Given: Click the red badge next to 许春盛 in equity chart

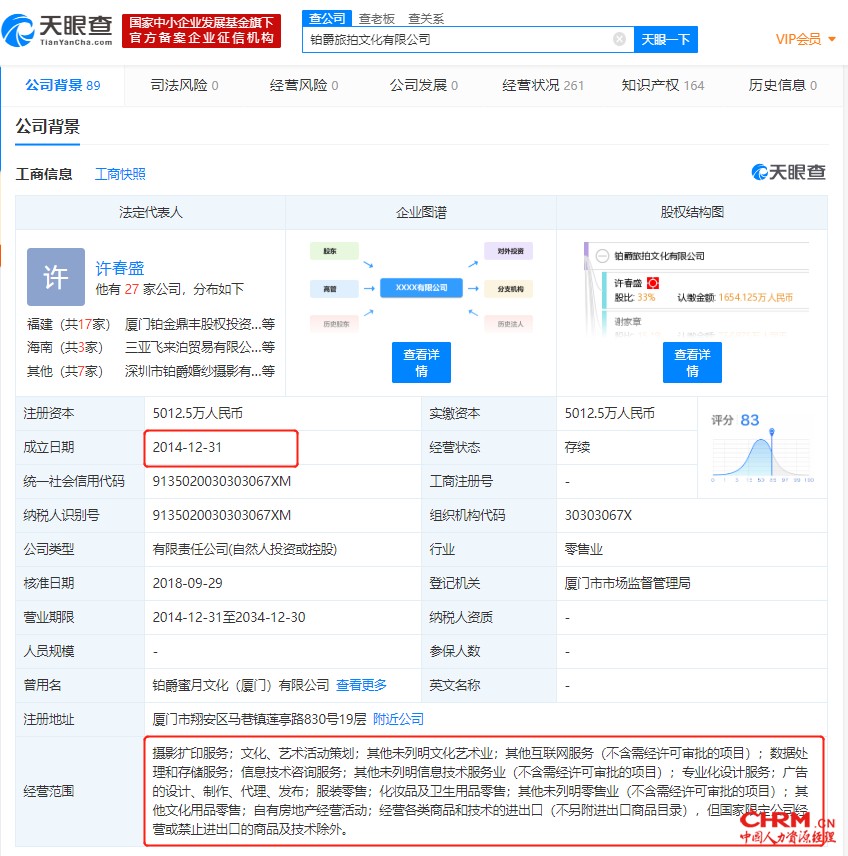Looking at the screenshot, I should [x=653, y=283].
